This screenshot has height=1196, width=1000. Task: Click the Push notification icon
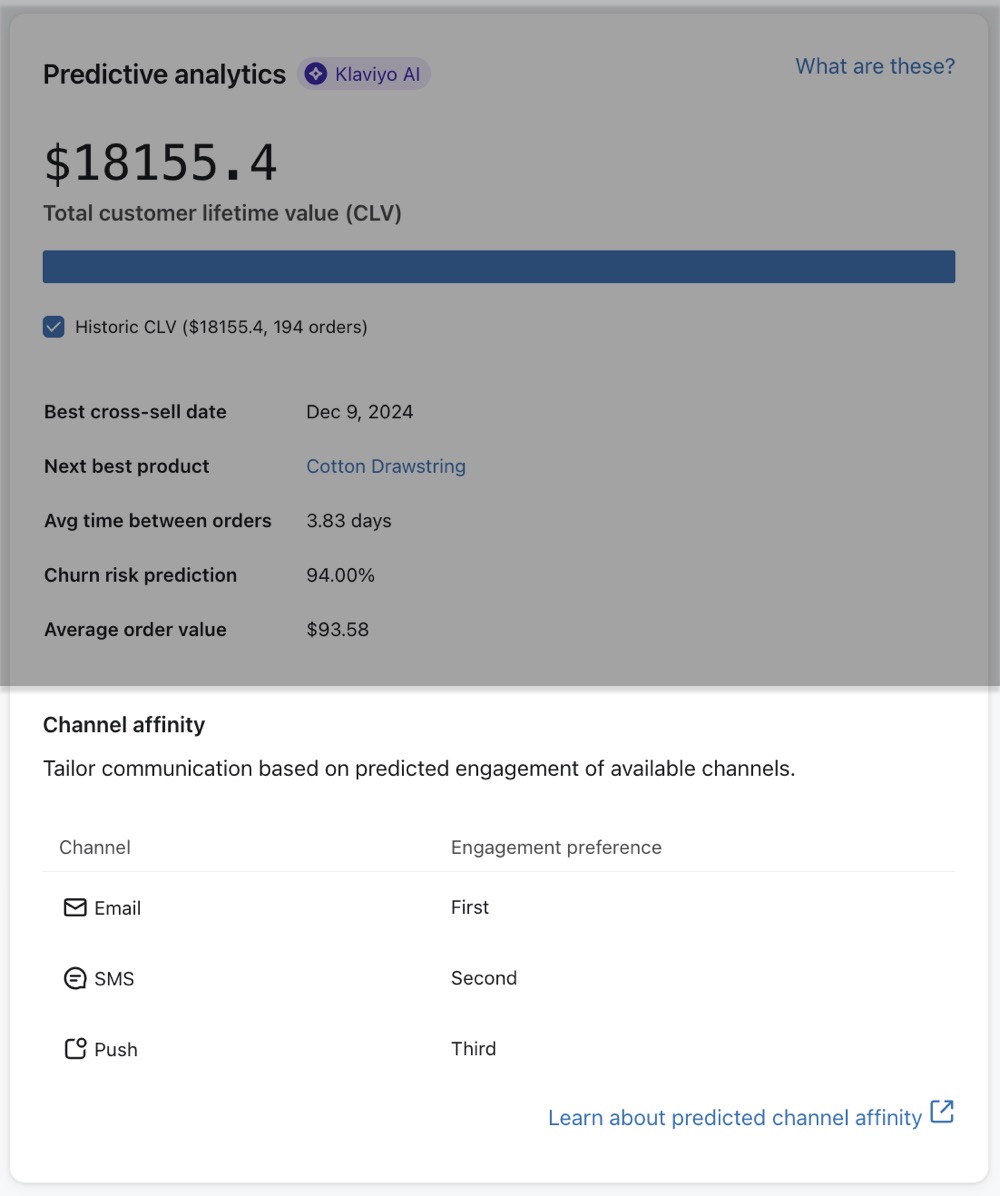(75, 1049)
